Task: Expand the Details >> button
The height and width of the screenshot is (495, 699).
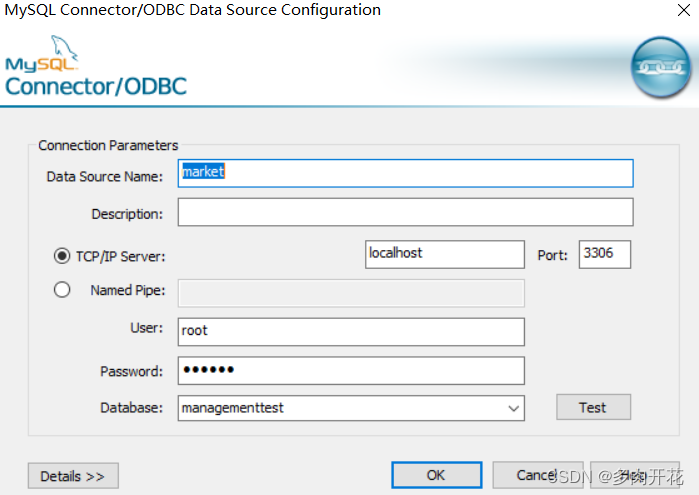Action: pyautogui.click(x=73, y=476)
